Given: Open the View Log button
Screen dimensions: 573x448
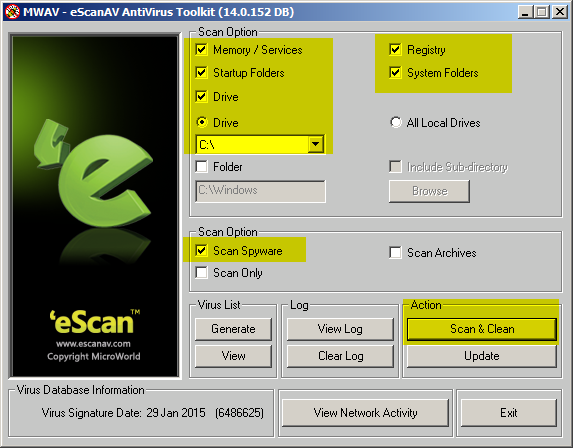Looking at the screenshot, I should (x=340, y=329).
